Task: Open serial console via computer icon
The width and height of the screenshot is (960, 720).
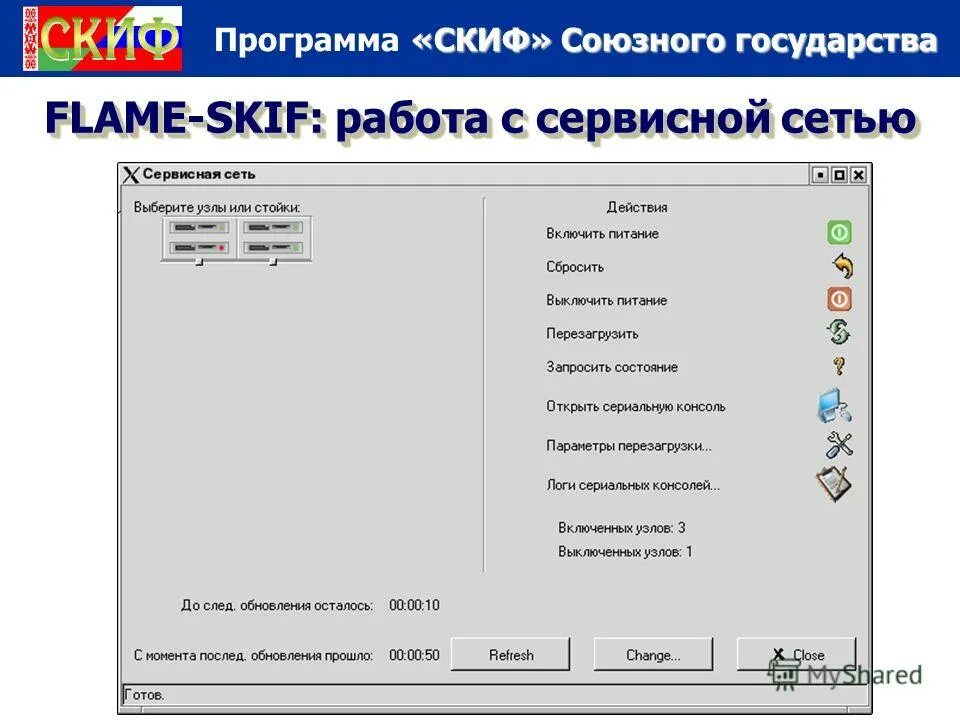Action: coord(834,405)
